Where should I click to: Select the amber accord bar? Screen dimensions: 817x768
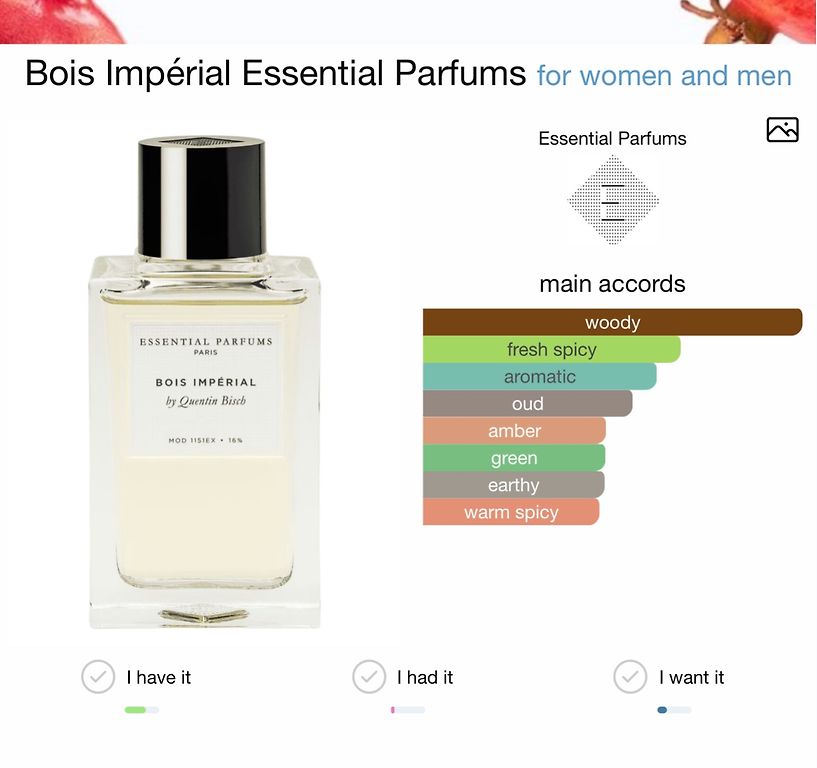pos(514,430)
